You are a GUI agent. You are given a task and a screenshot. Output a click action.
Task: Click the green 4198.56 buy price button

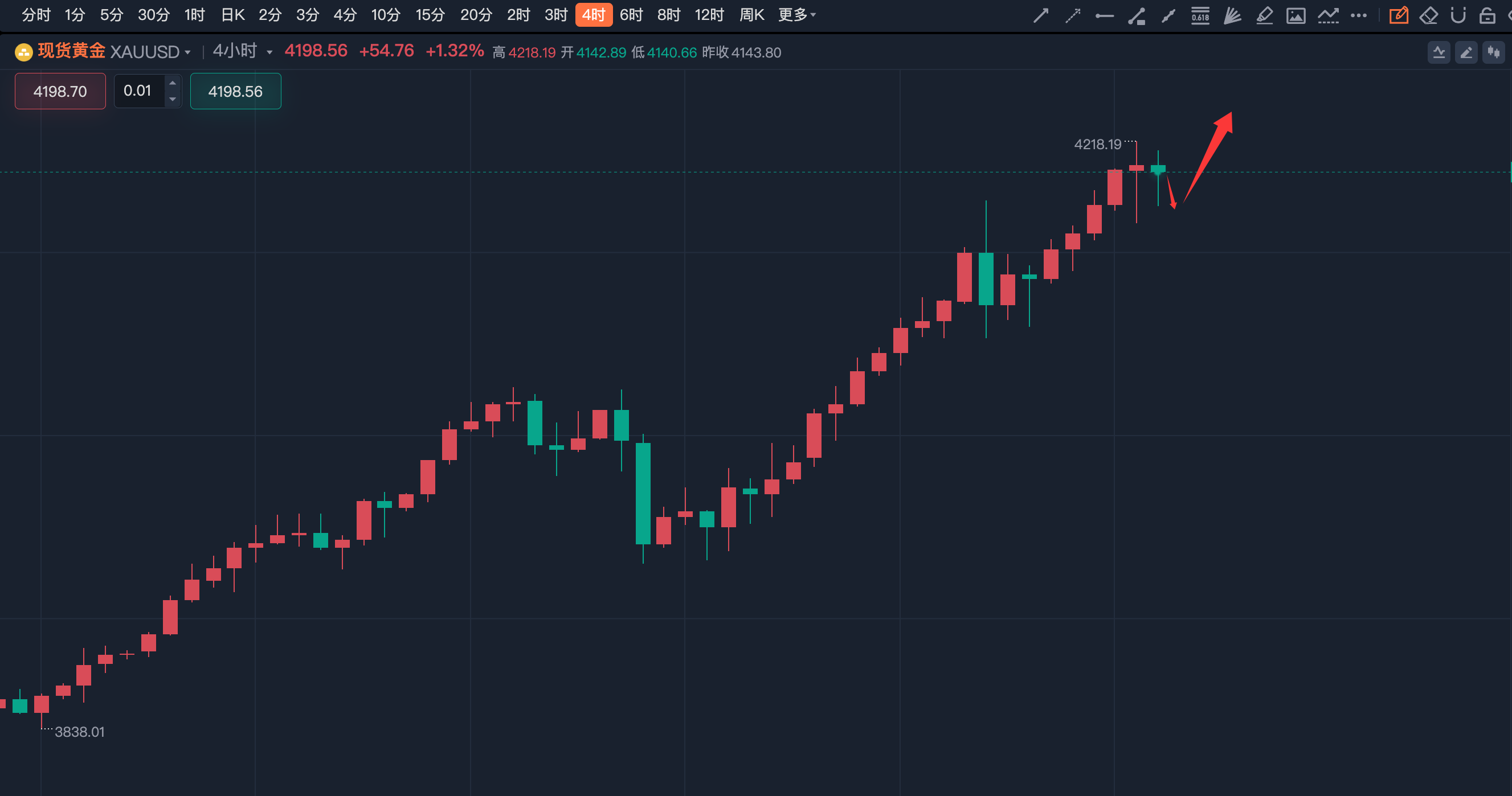click(x=235, y=91)
